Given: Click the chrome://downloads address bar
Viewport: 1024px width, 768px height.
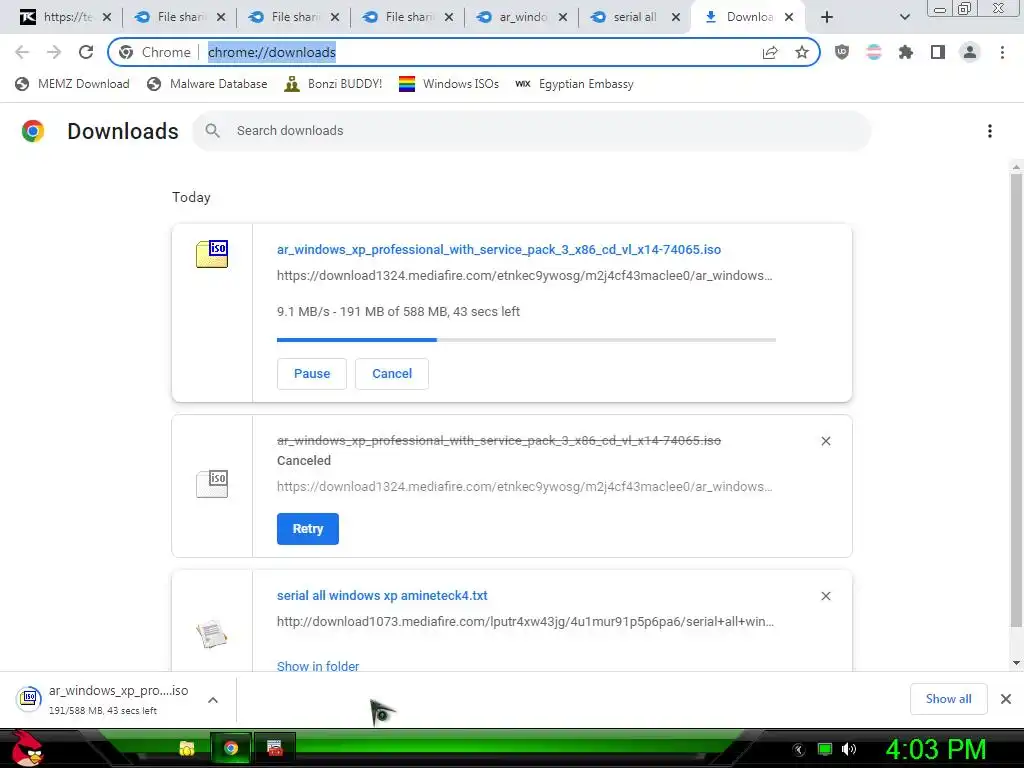Looking at the screenshot, I should point(464,52).
